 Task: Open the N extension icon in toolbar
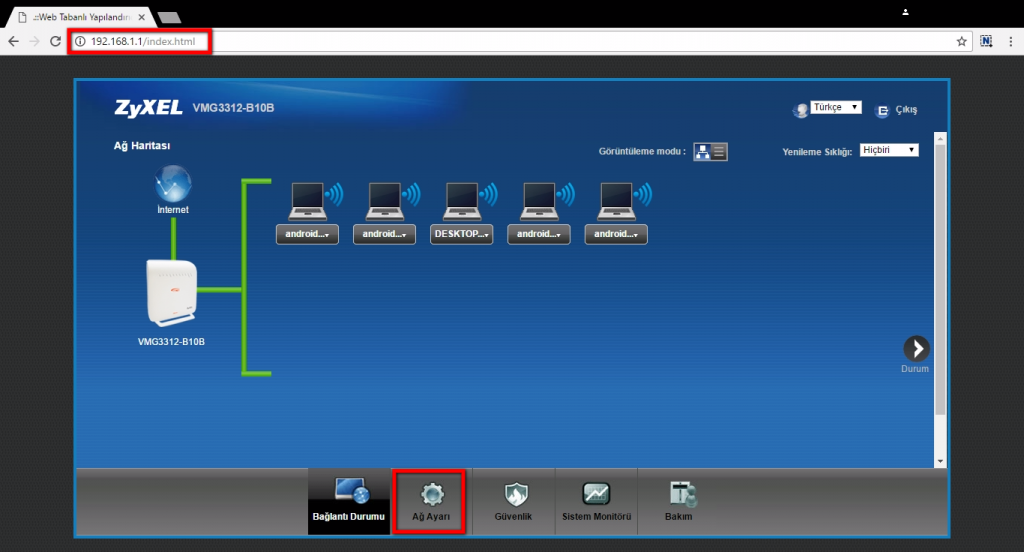(x=986, y=41)
